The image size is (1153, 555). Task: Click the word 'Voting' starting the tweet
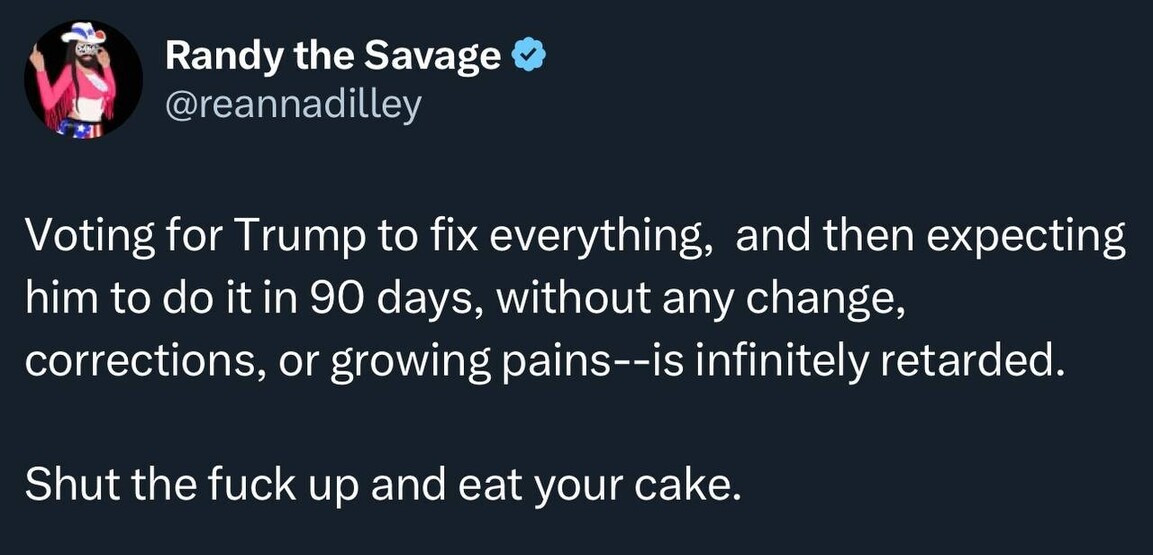coord(75,238)
